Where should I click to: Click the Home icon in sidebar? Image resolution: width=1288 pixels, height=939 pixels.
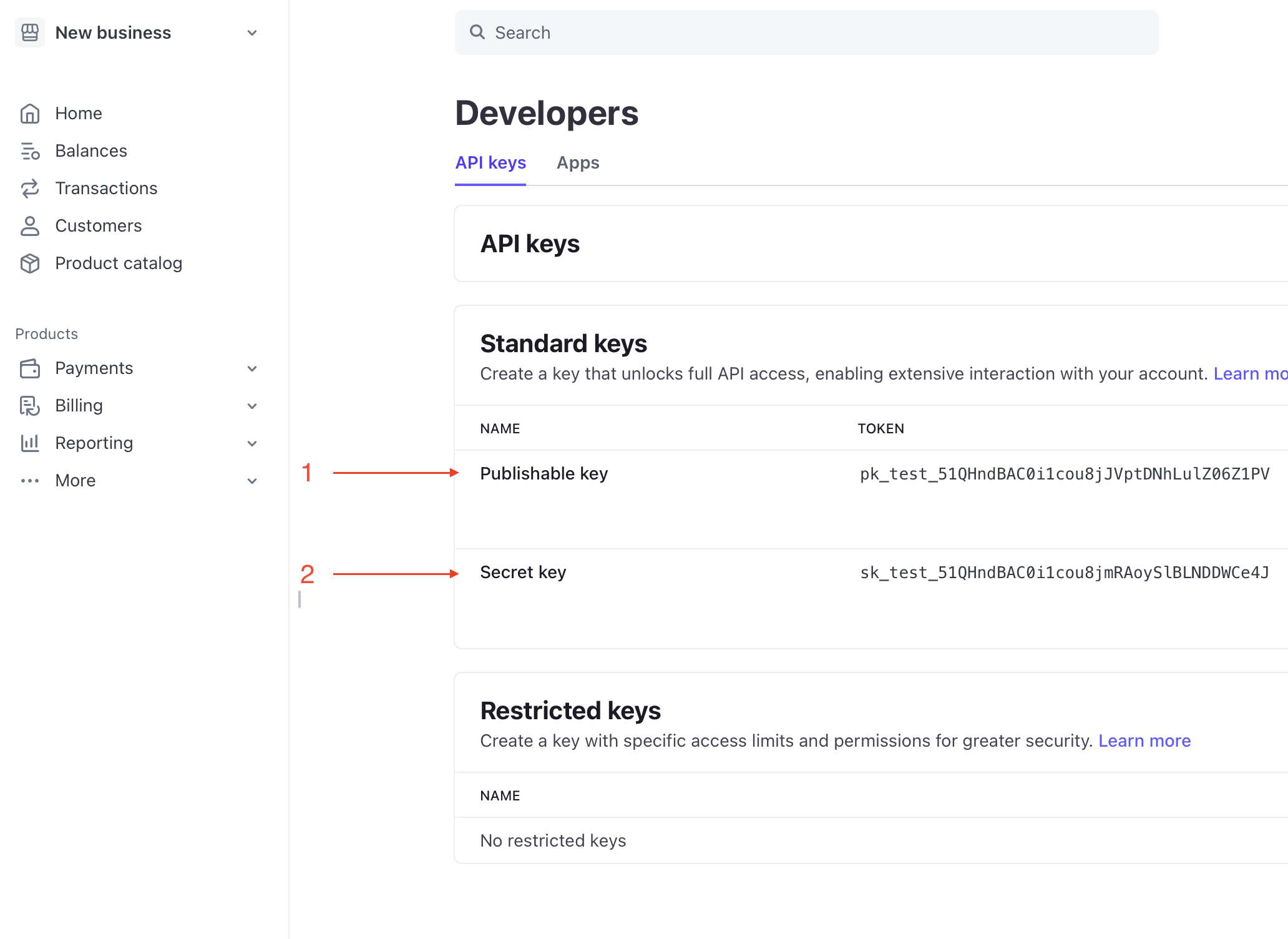30,114
